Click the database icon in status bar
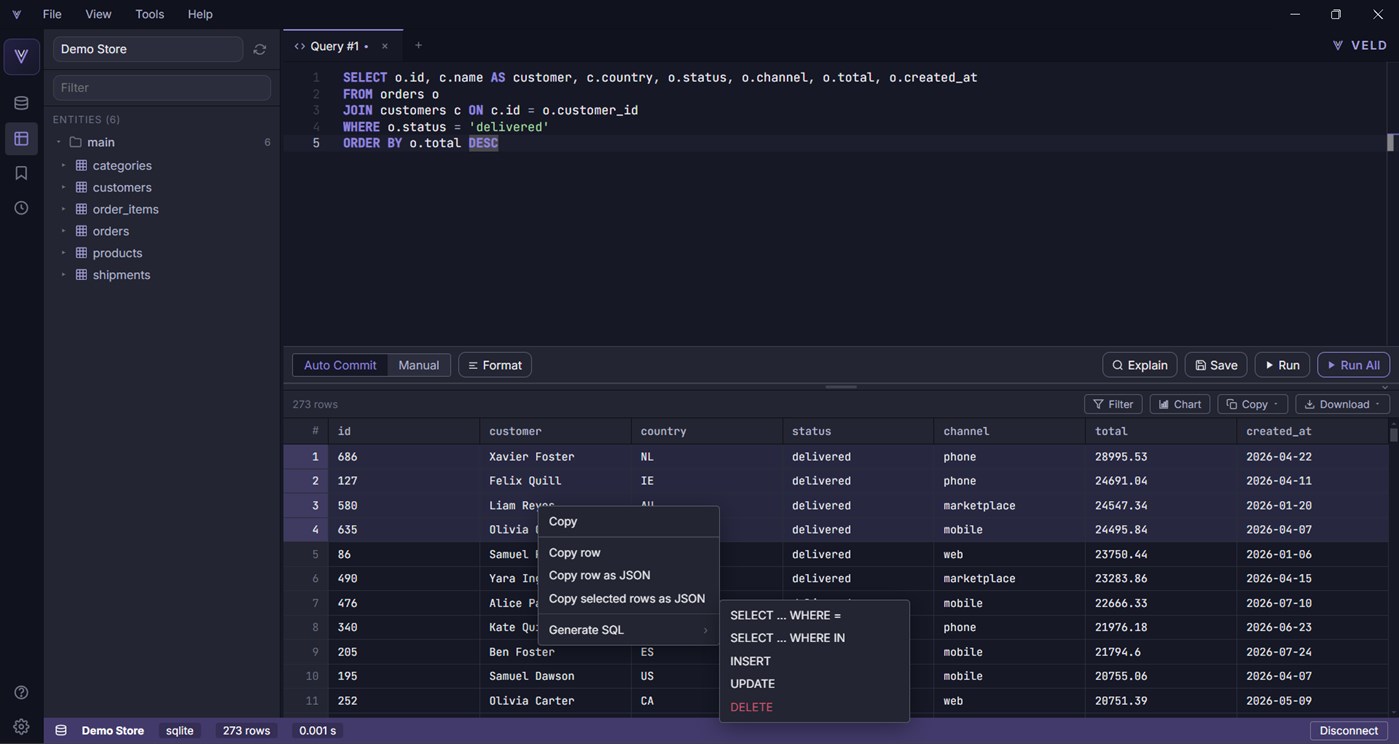1399x744 pixels. point(61,731)
